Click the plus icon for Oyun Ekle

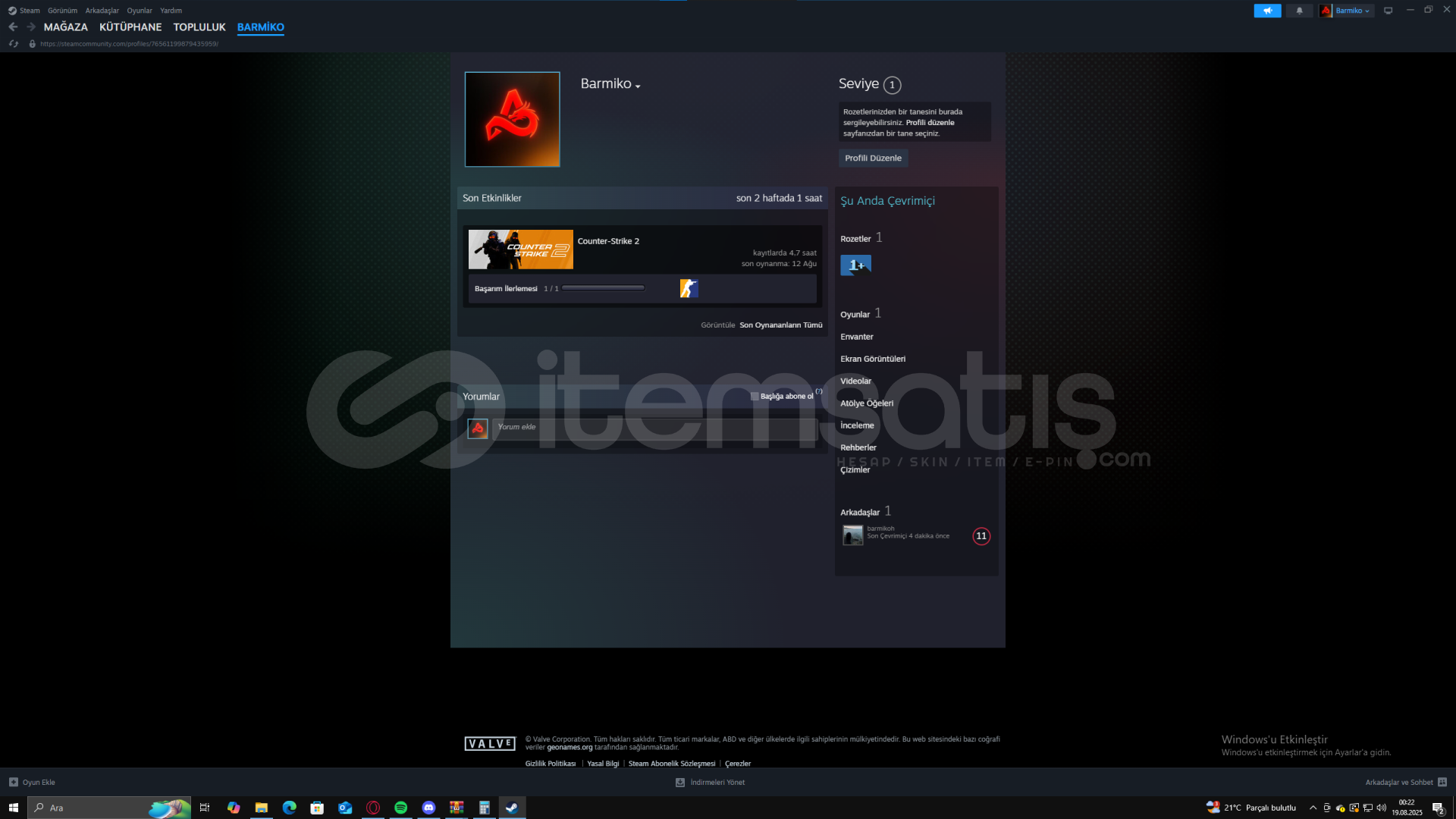click(x=13, y=782)
